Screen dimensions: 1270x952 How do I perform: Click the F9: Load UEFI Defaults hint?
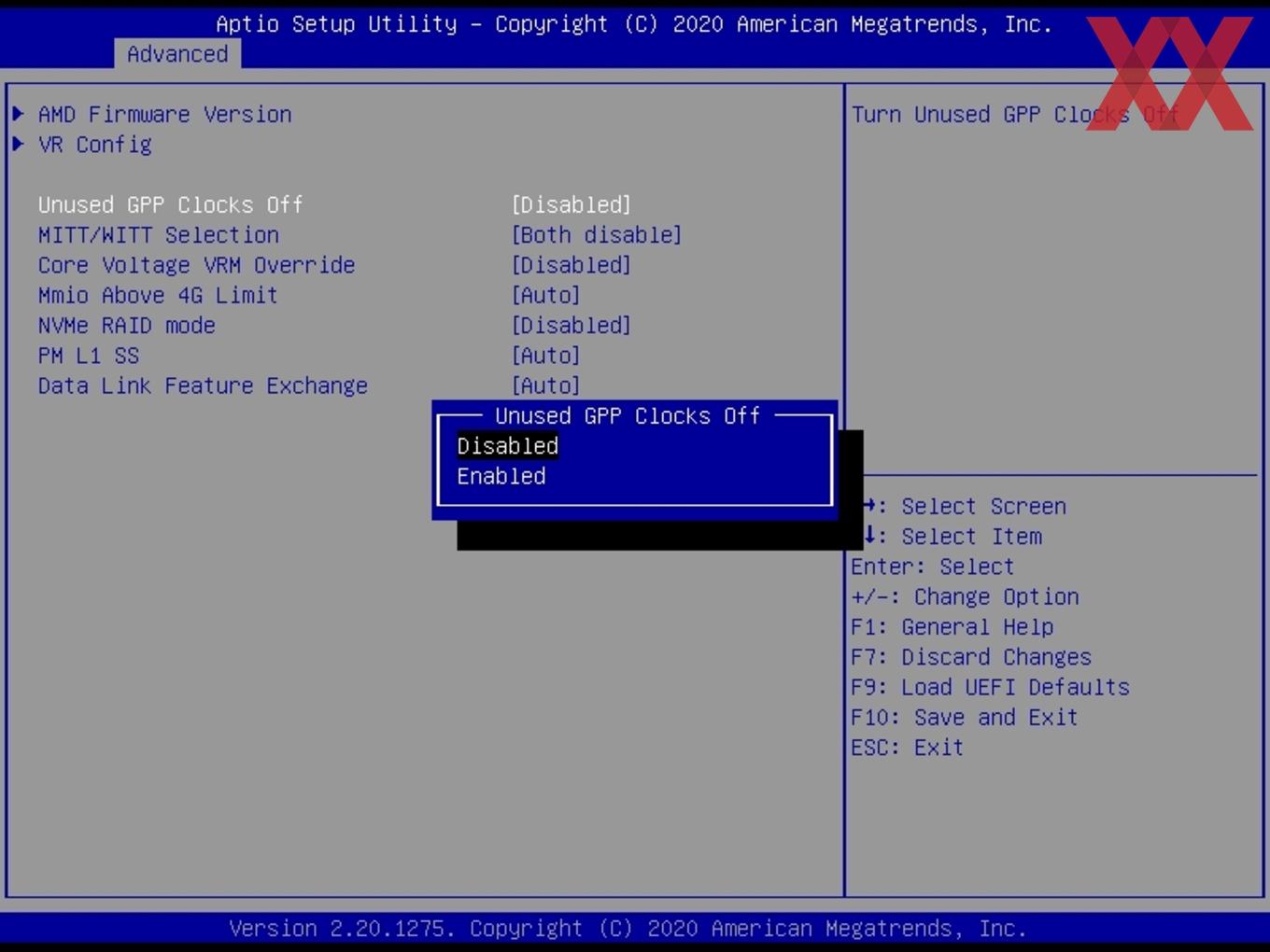tap(990, 687)
